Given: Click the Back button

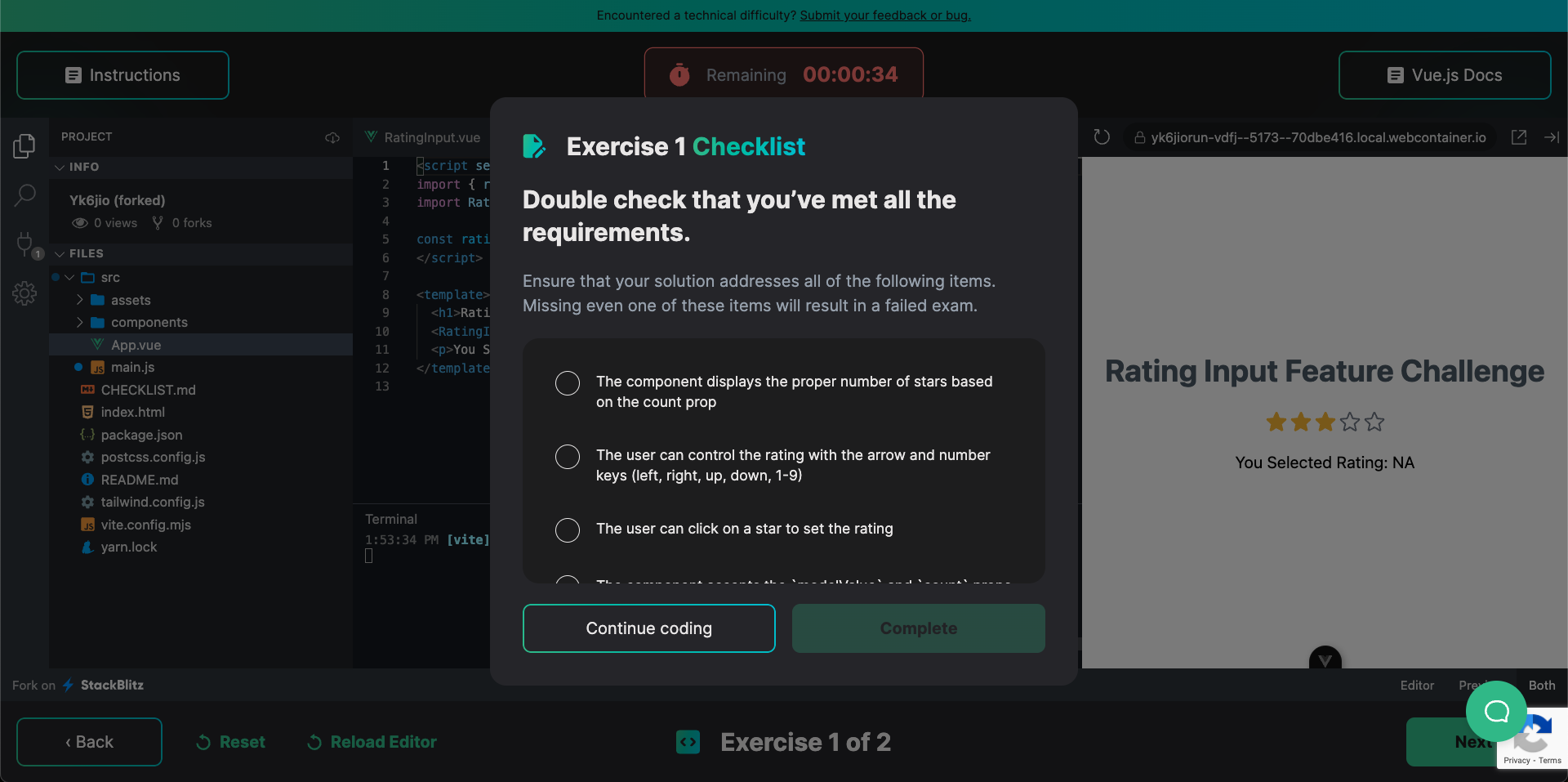Looking at the screenshot, I should (89, 742).
